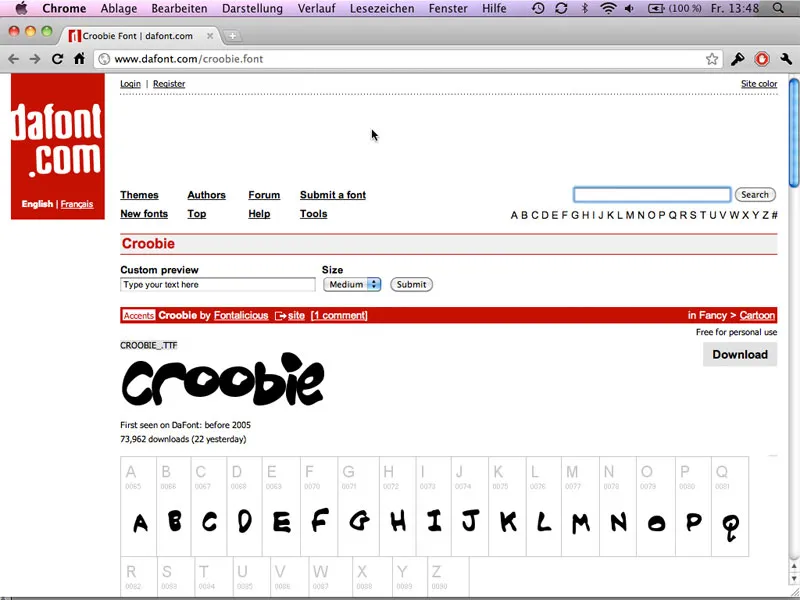Click the Search button

[755, 195]
